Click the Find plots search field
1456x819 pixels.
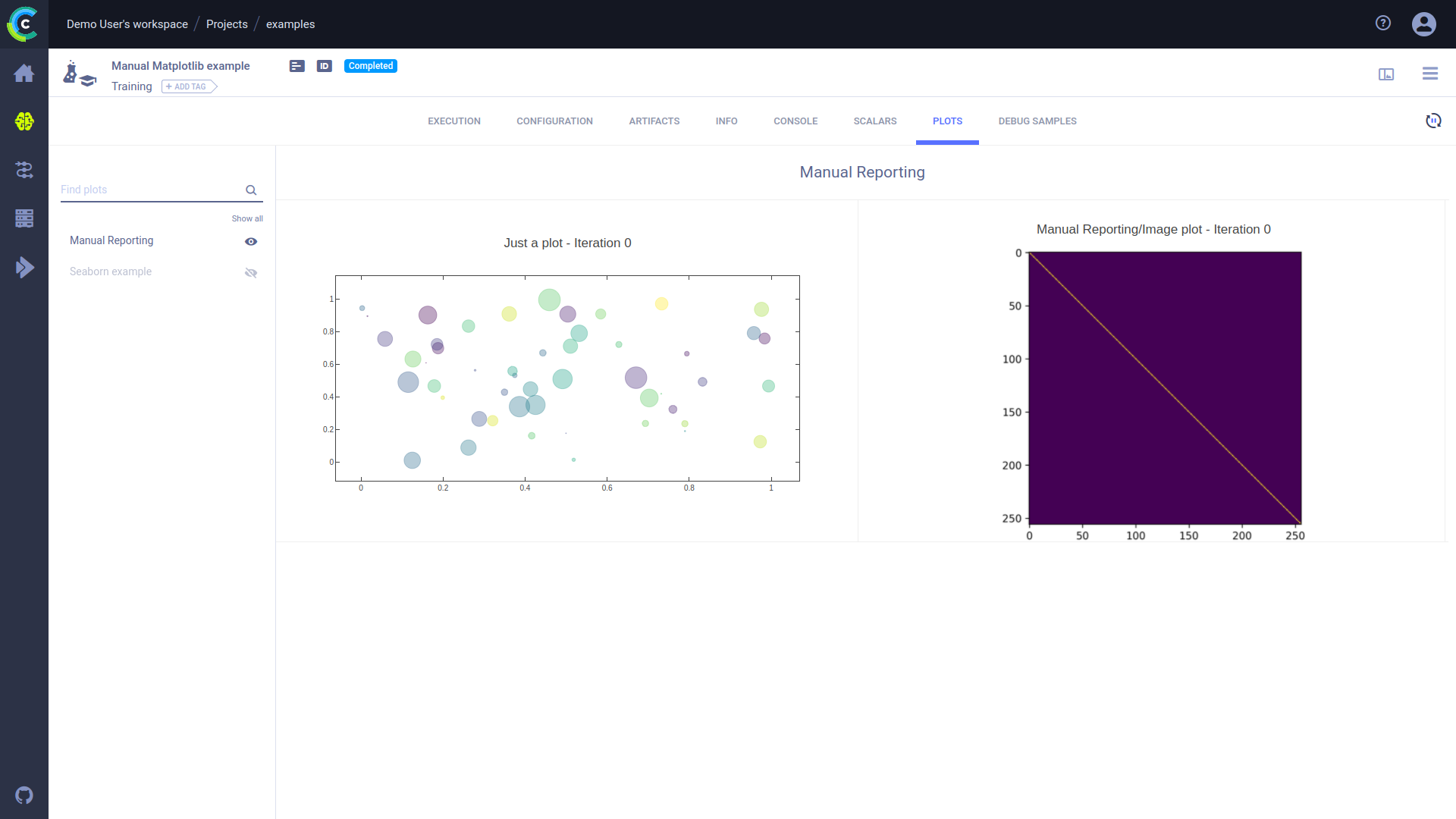coord(150,190)
